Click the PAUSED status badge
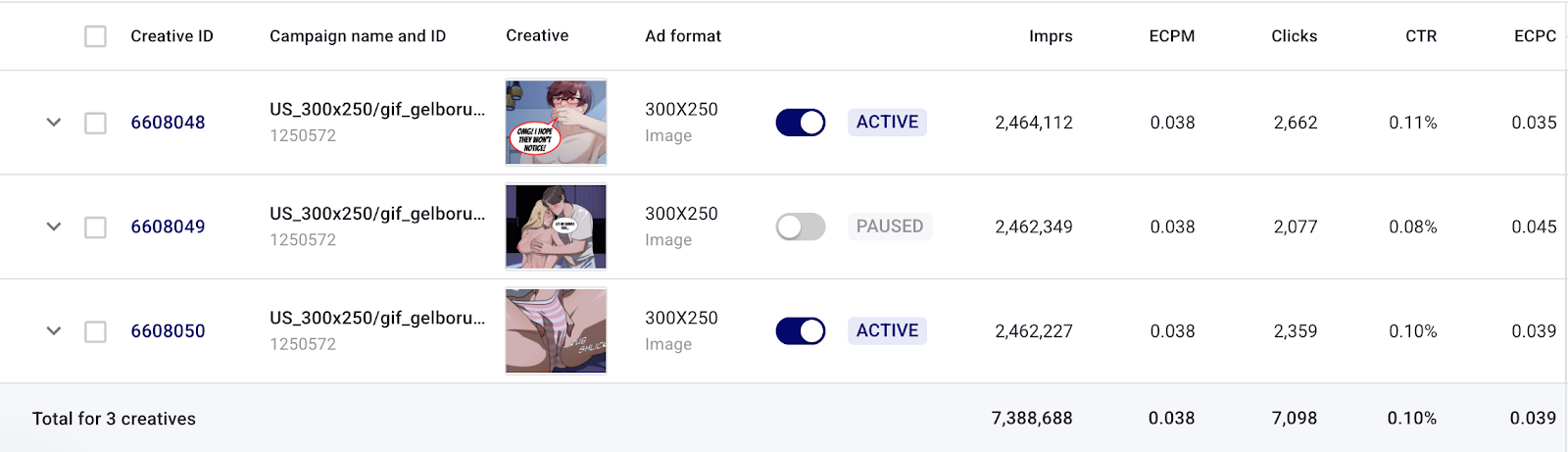Image resolution: width=1568 pixels, height=452 pixels. click(889, 226)
